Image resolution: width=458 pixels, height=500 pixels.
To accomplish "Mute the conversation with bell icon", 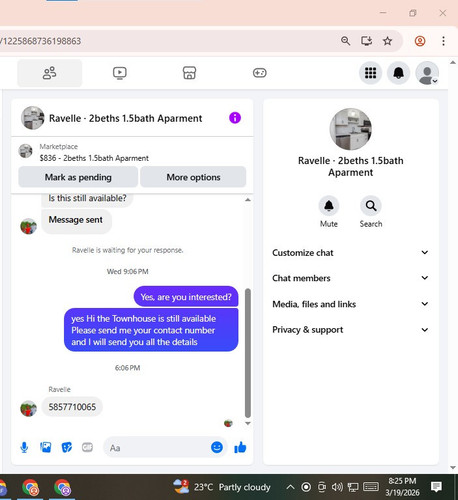I will [329, 206].
